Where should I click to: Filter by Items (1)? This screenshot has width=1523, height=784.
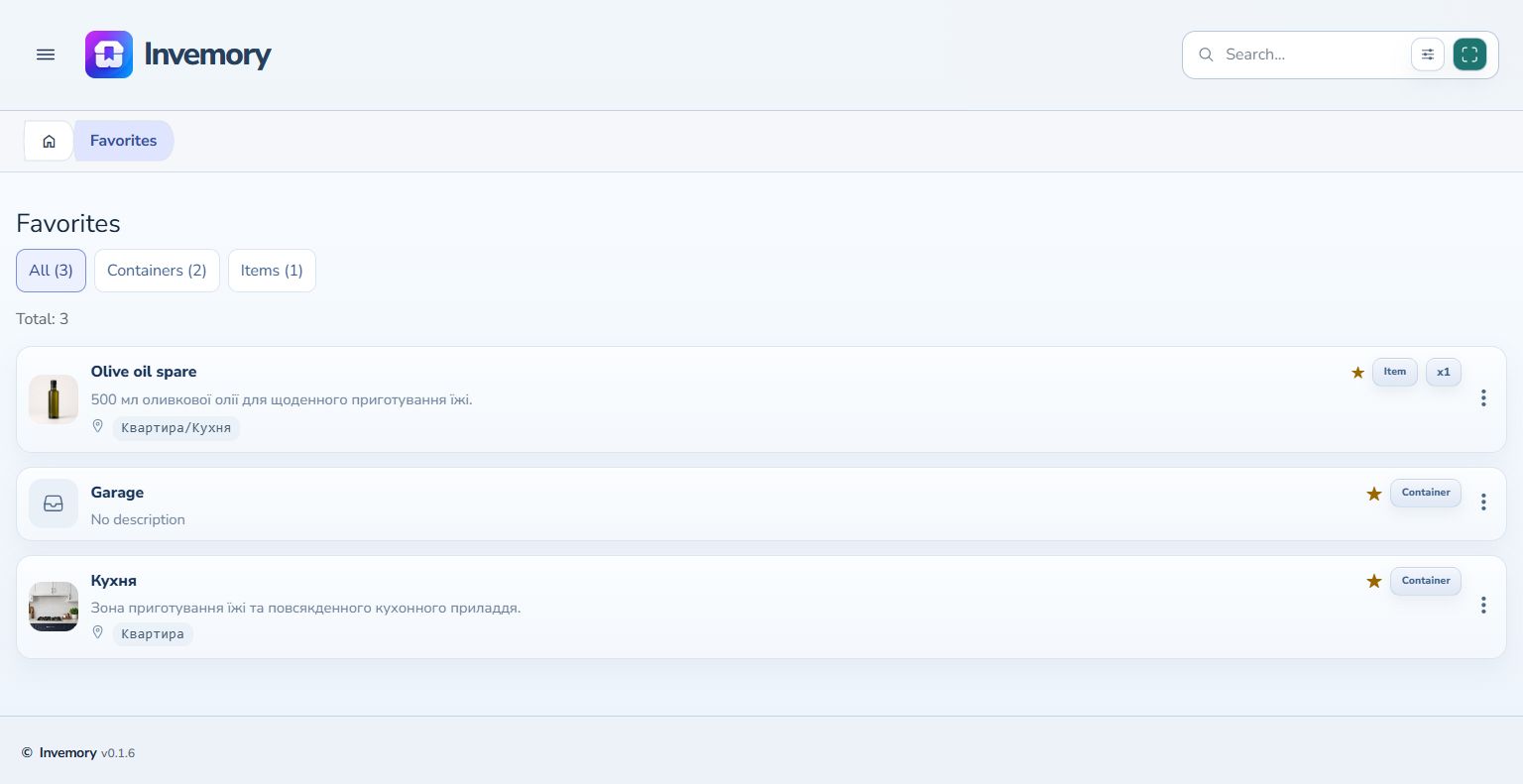coord(272,271)
